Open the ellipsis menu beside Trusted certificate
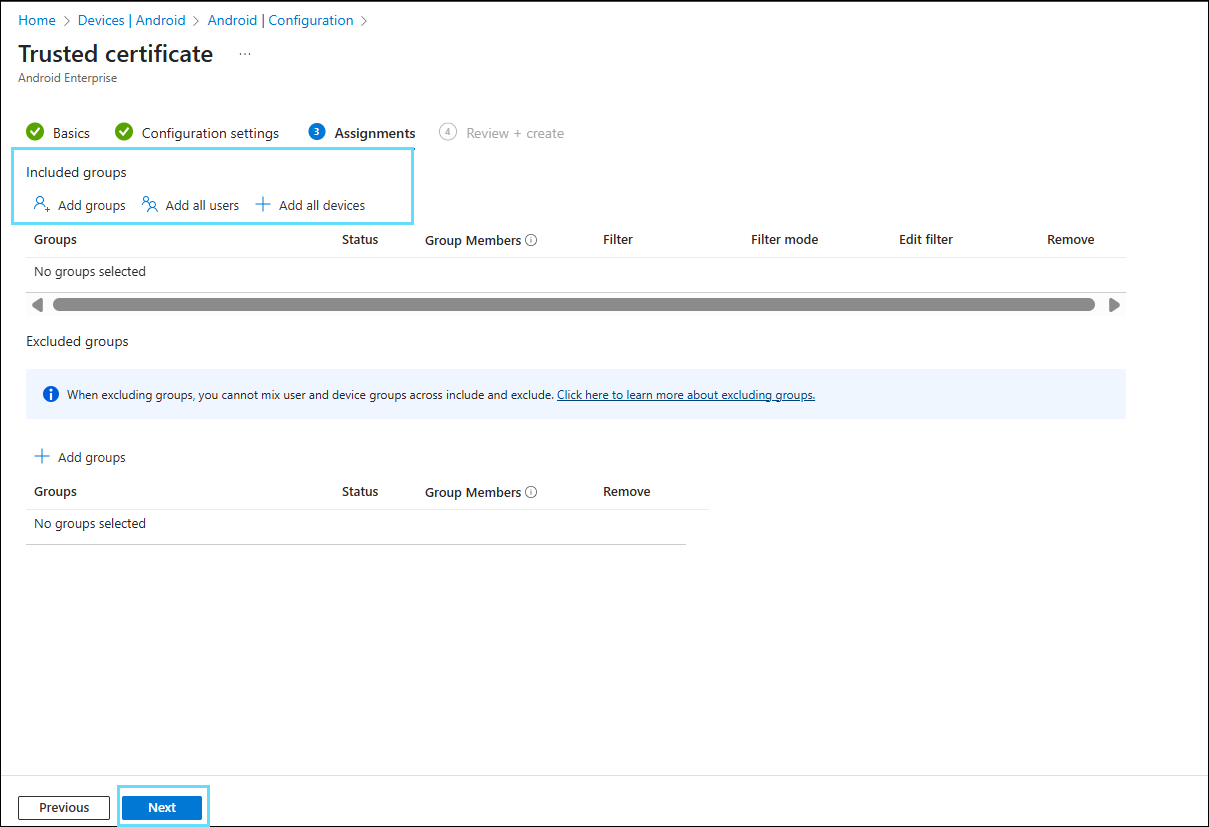This screenshot has height=827, width=1209. coord(245,54)
